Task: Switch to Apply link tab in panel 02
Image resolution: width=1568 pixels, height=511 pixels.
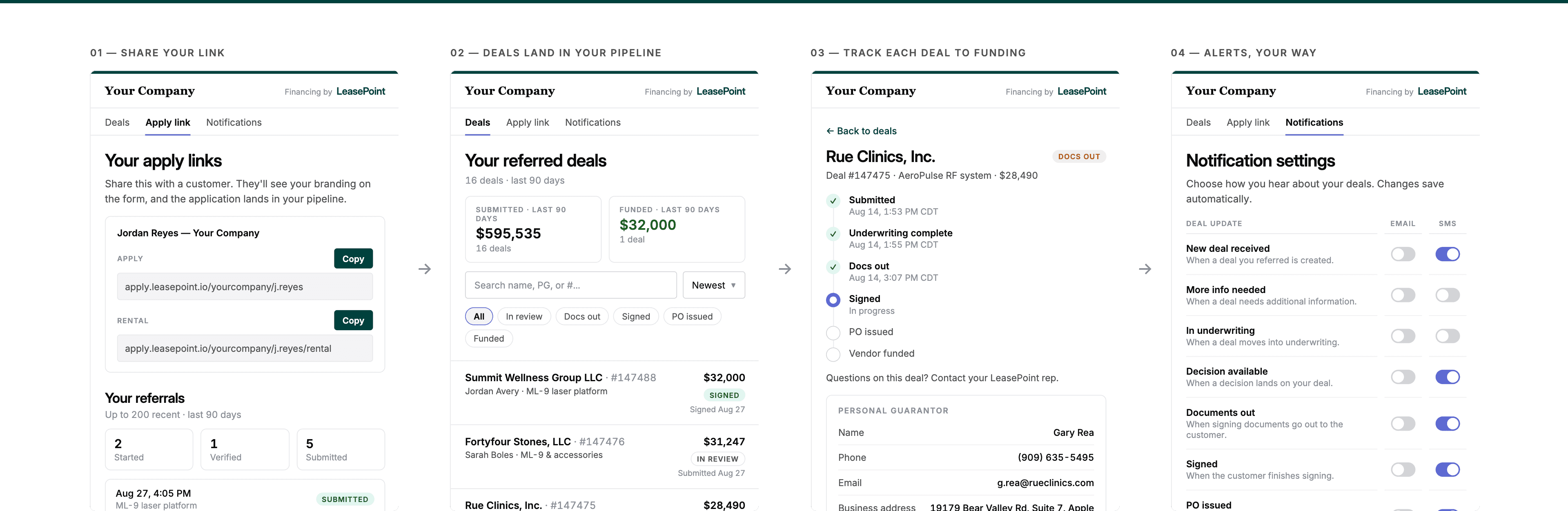Action: [527, 122]
